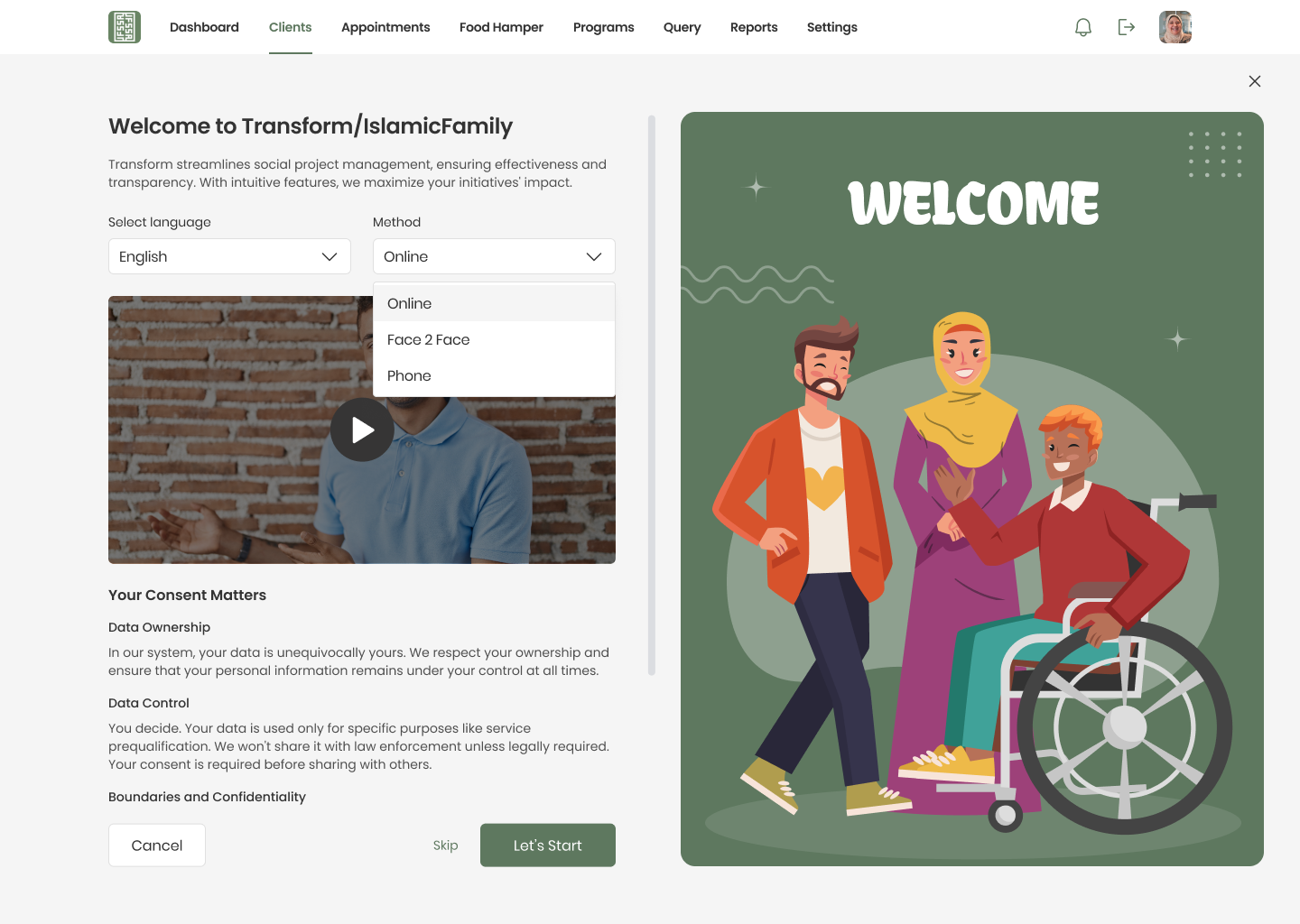1300x924 pixels.
Task: Cancel the welcome onboarding
Action: 157,845
